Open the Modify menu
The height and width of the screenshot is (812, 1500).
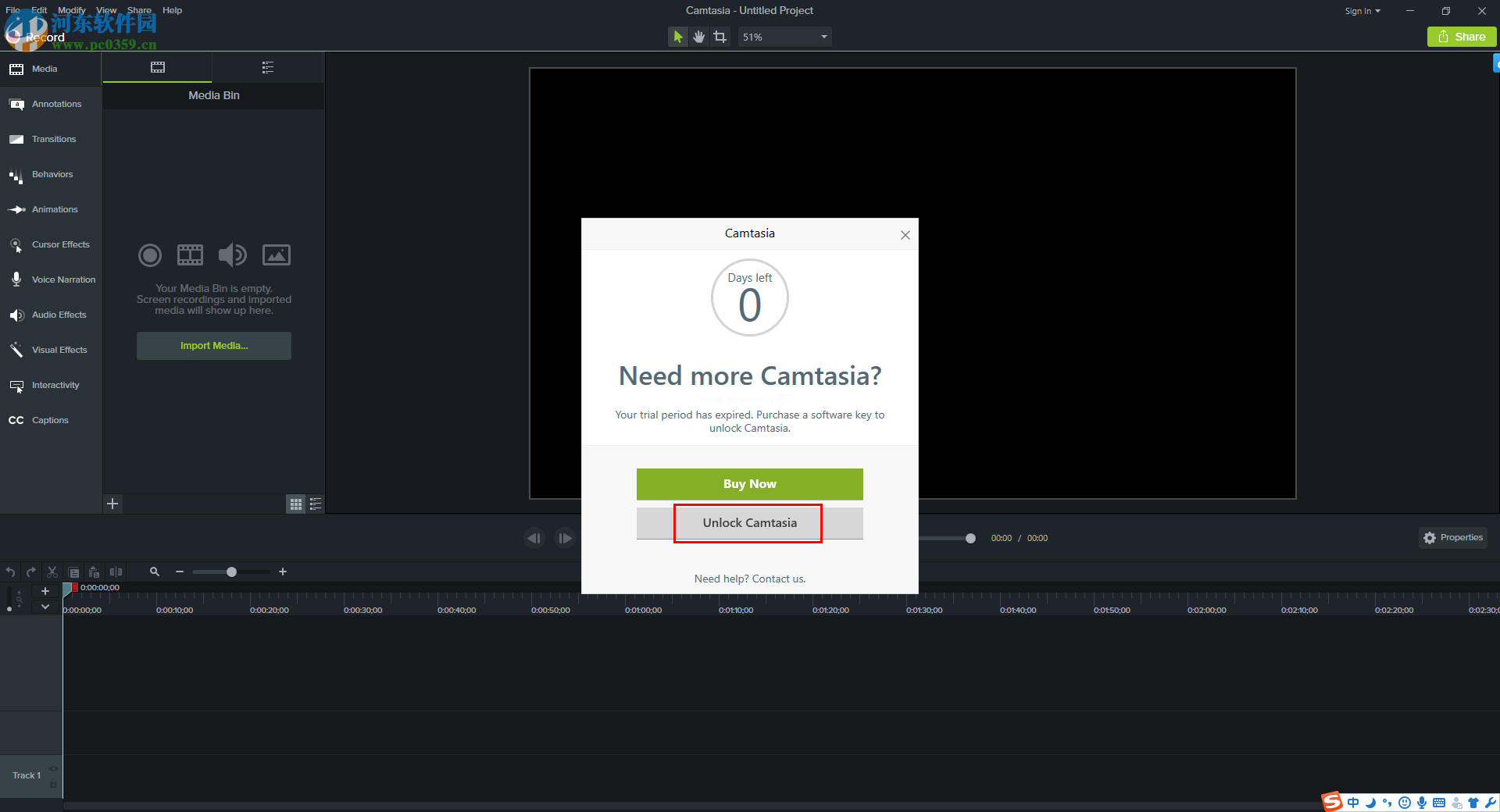71,10
